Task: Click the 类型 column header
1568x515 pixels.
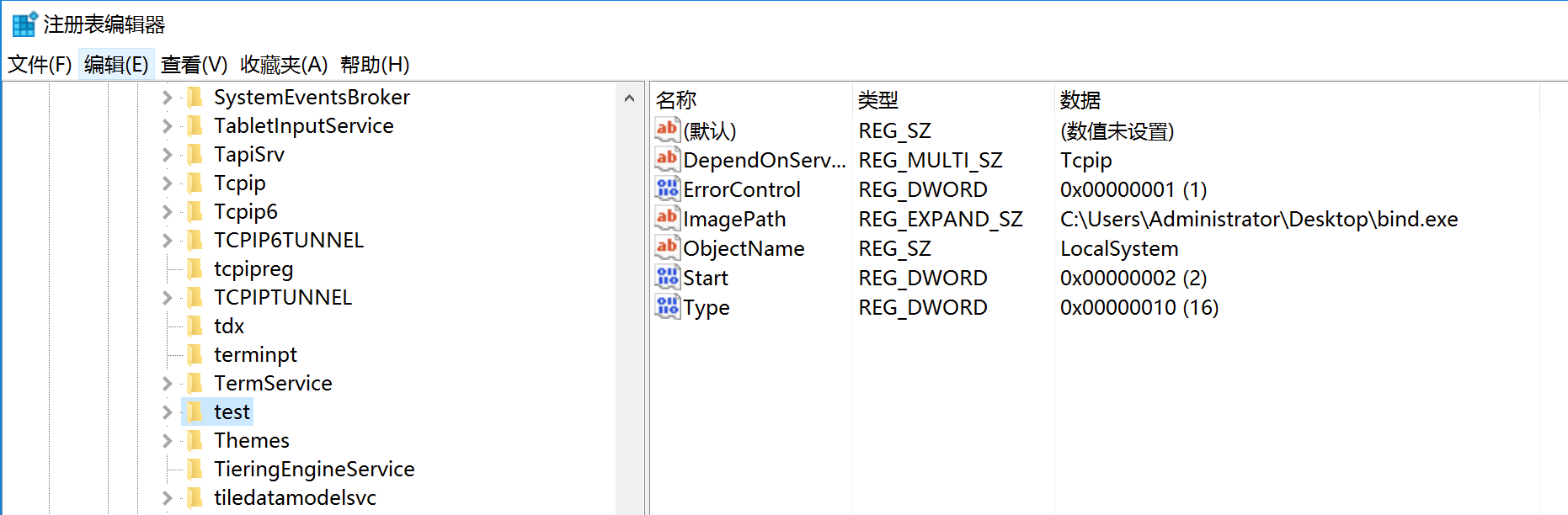Action: tap(877, 100)
